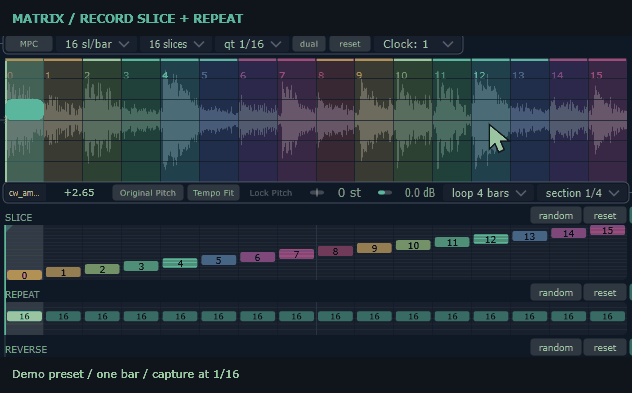Image resolution: width=632 pixels, height=393 pixels.
Task: Select the cw_am... sample name field
Action: [x=24, y=193]
